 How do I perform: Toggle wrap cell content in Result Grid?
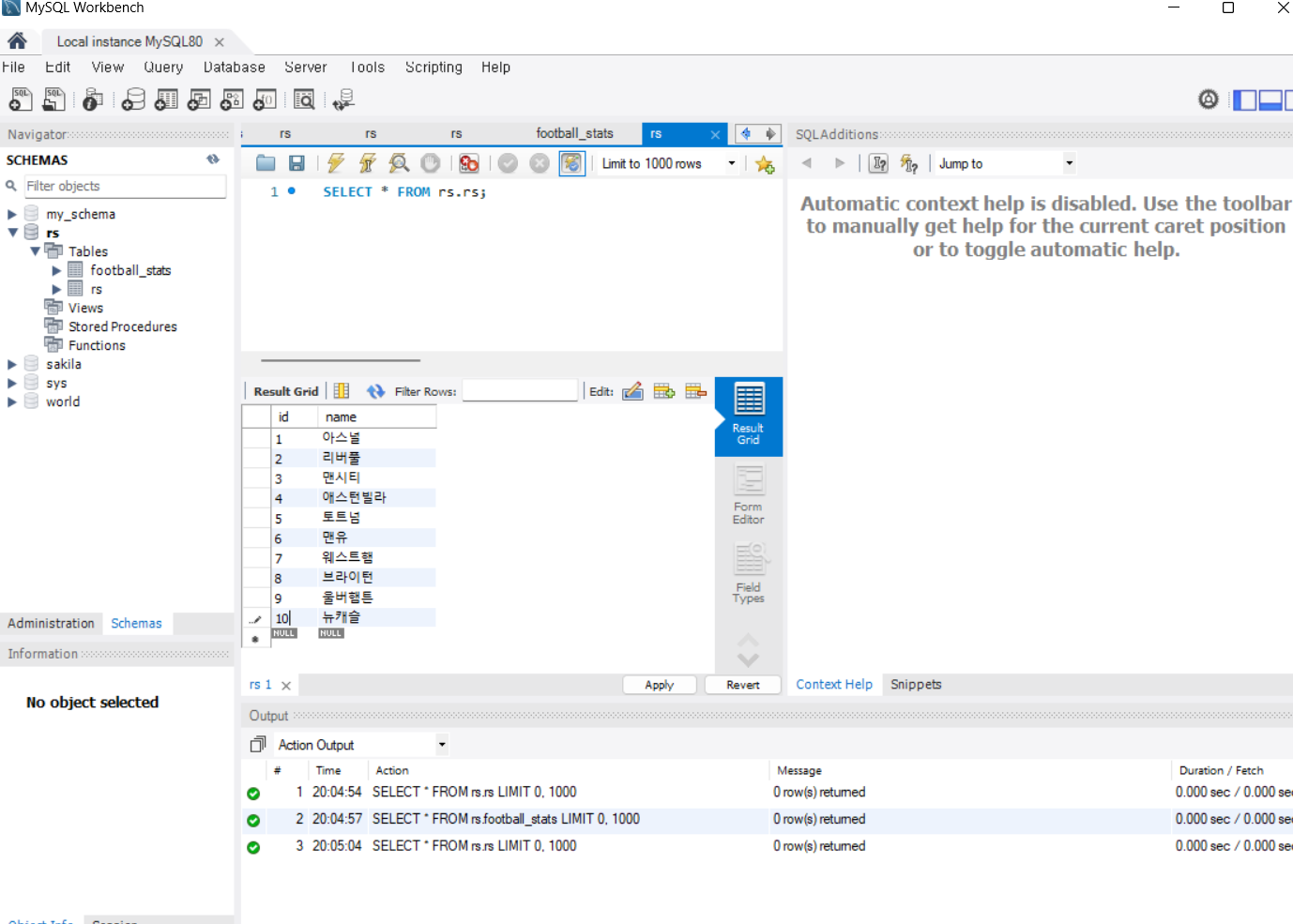tap(342, 391)
